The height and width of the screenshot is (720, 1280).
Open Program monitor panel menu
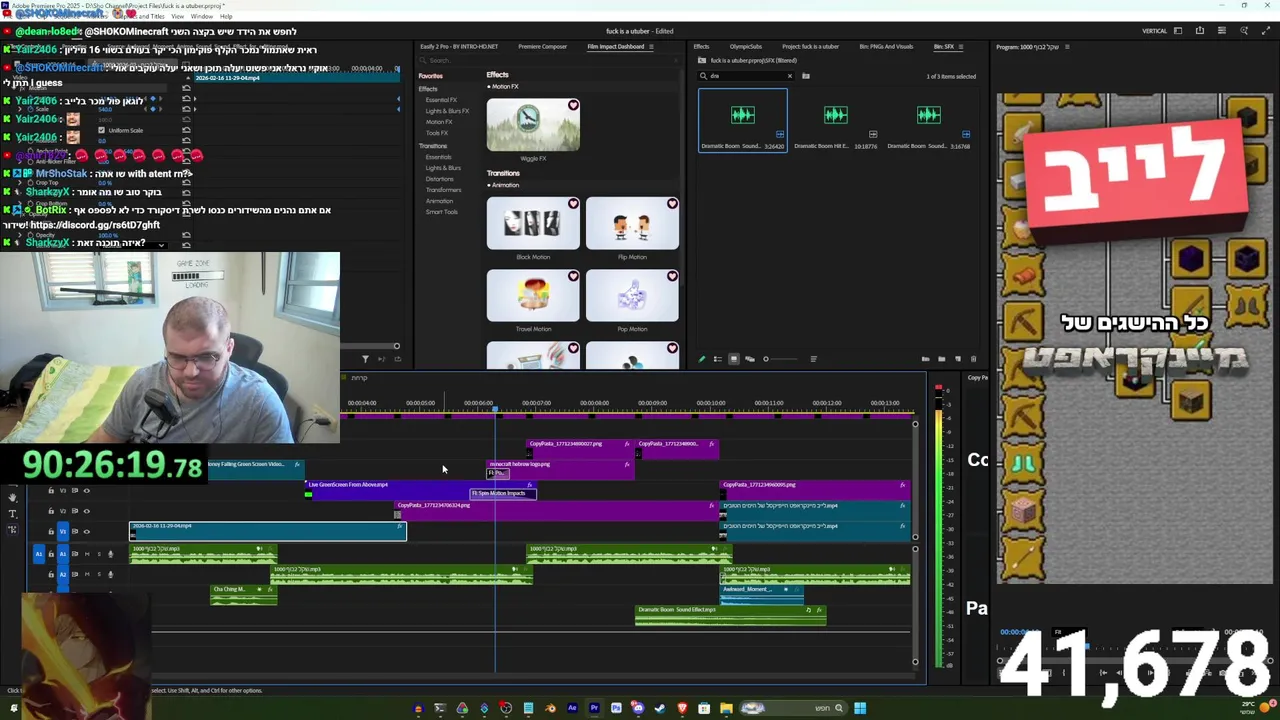pos(1067,47)
